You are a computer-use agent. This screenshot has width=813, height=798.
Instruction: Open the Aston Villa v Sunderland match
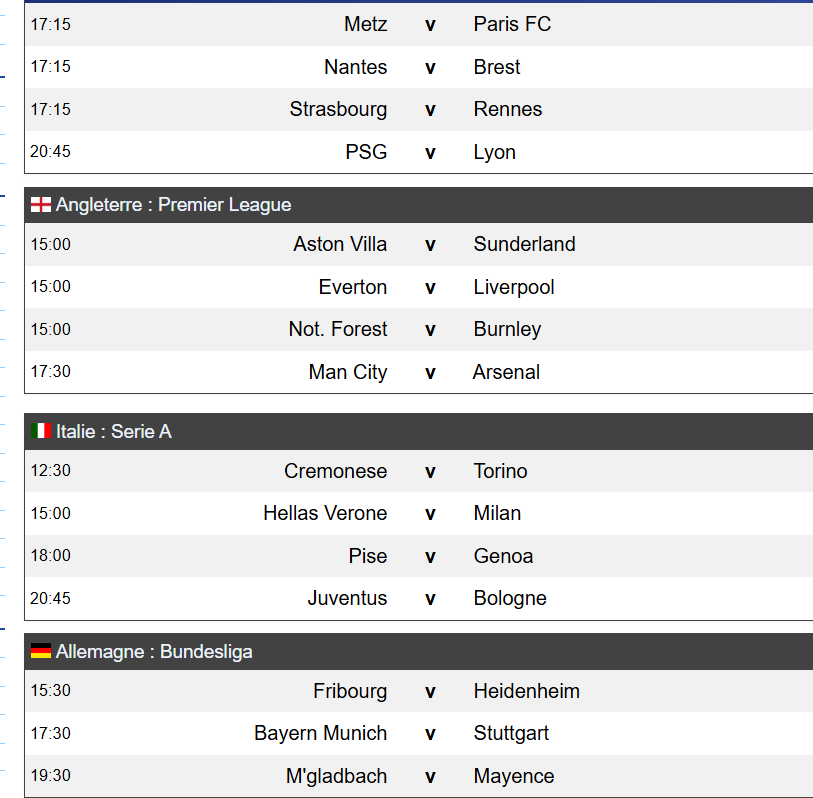(x=430, y=244)
